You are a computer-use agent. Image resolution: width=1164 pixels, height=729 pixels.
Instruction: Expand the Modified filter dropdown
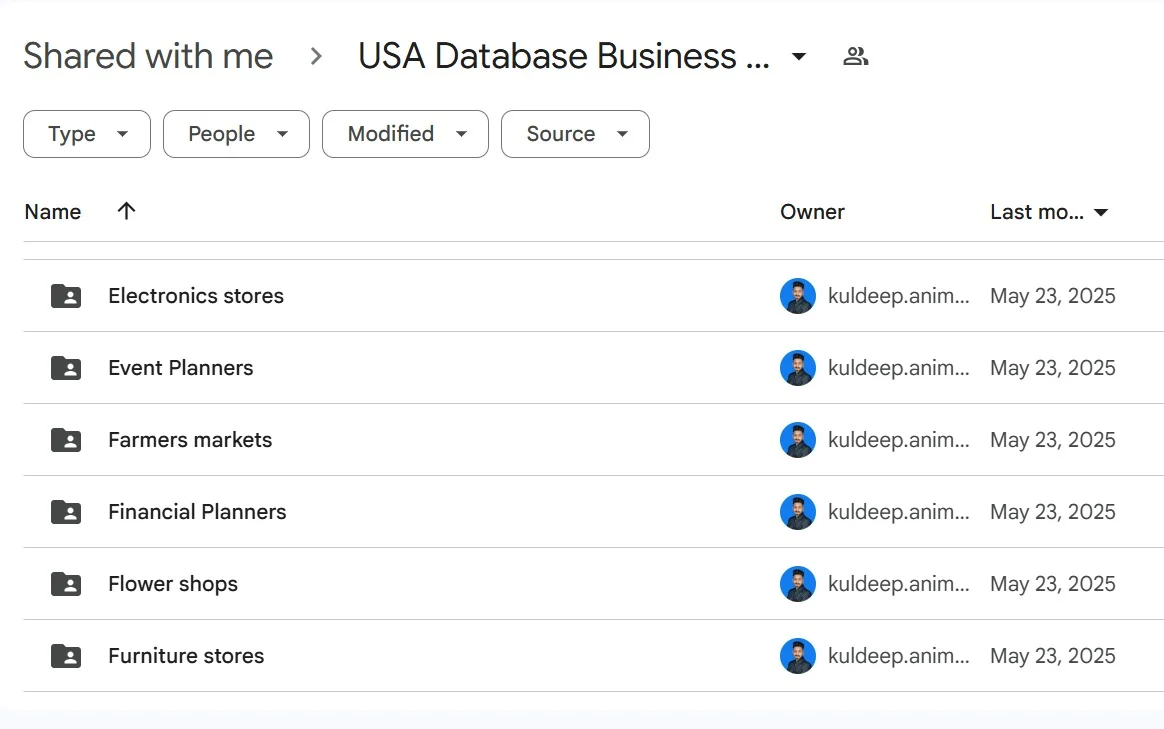pyautogui.click(x=405, y=134)
